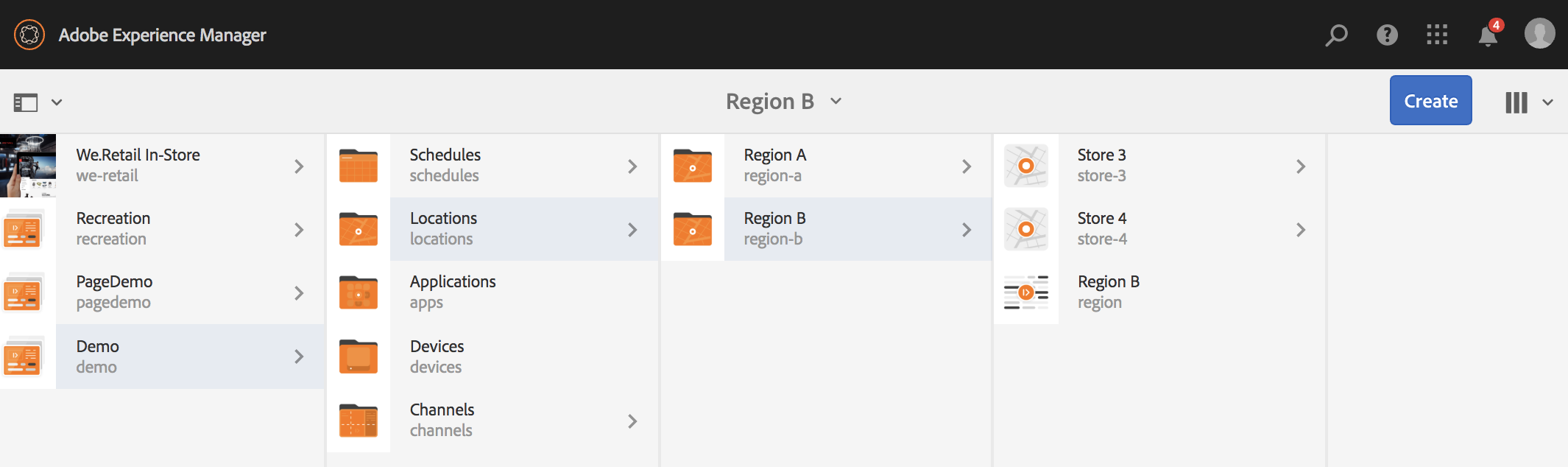Viewport: 1568px width, 467px height.
Task: Click the Adobe Experience Manager logo
Action: tap(29, 35)
